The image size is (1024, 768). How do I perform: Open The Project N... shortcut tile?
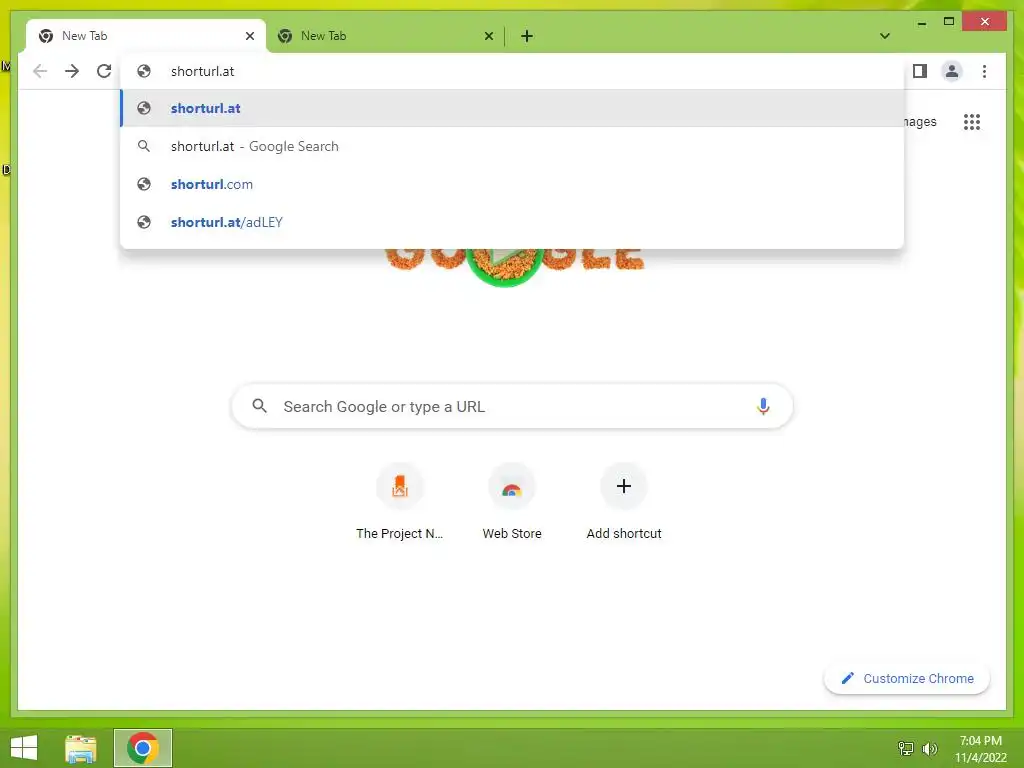400,503
